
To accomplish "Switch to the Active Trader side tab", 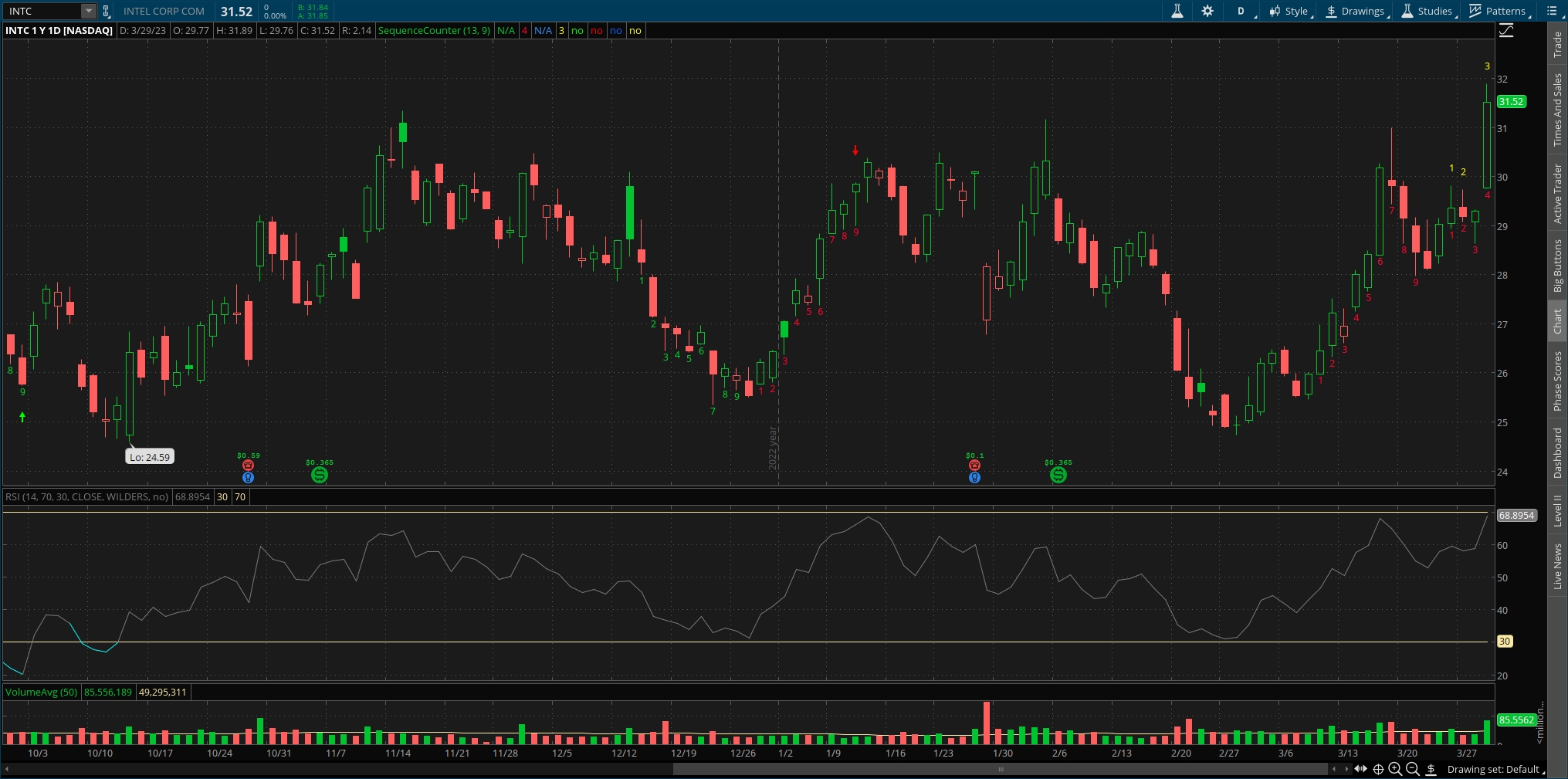I will (x=1557, y=193).
